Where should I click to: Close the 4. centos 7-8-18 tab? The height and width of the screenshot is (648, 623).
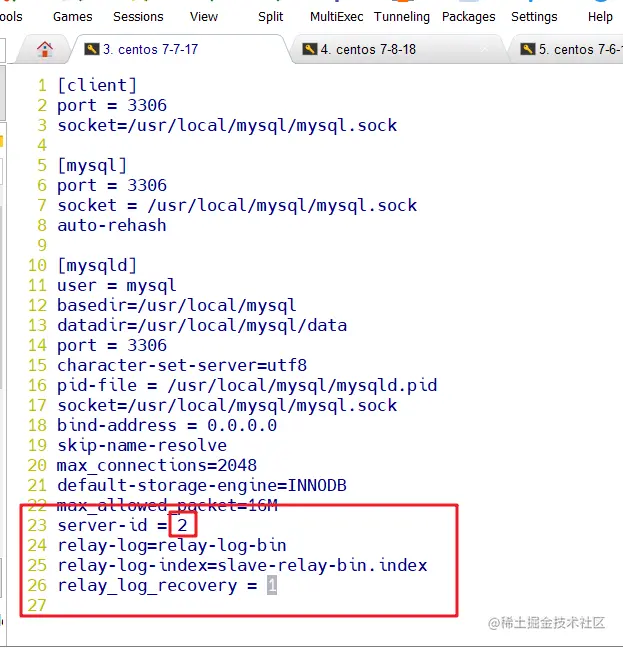[485, 50]
